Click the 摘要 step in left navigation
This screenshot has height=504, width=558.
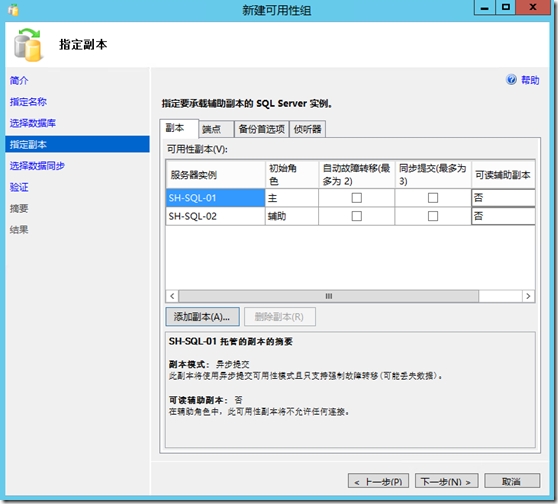coord(19,209)
